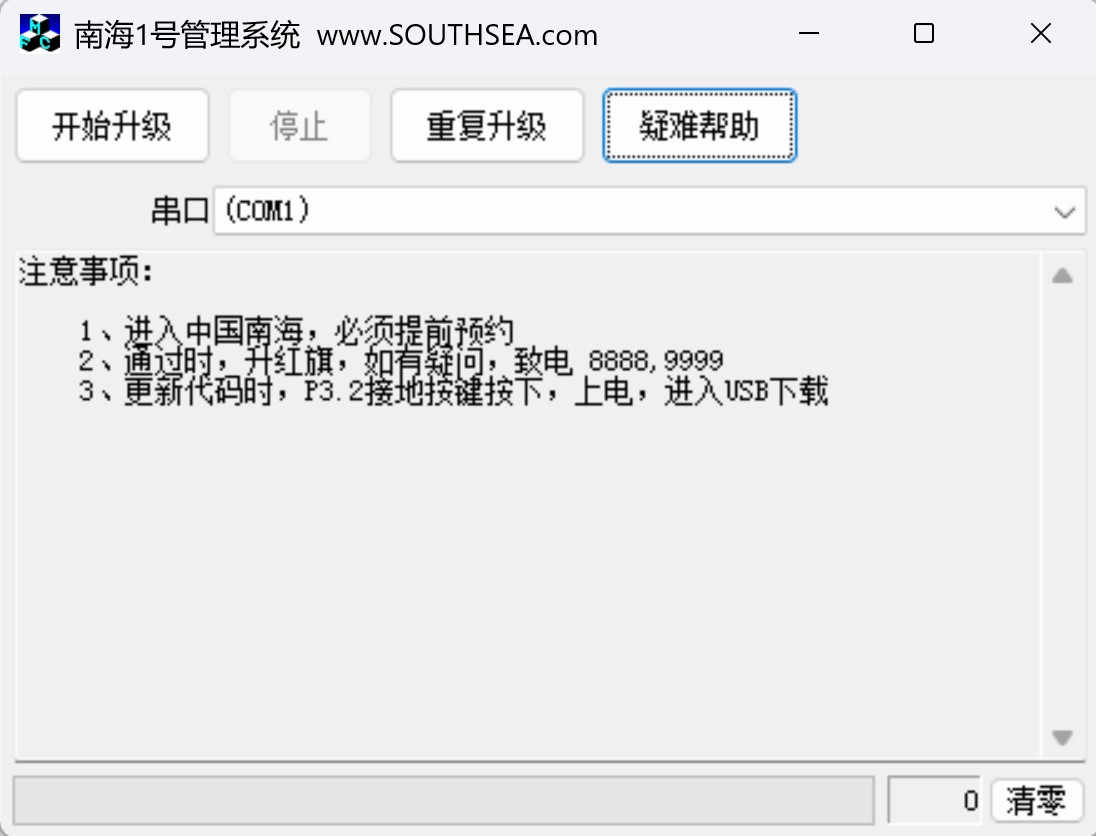Click the vertical scrollbar track in the notes area
This screenshot has height=836, width=1096.
[x=1062, y=507]
